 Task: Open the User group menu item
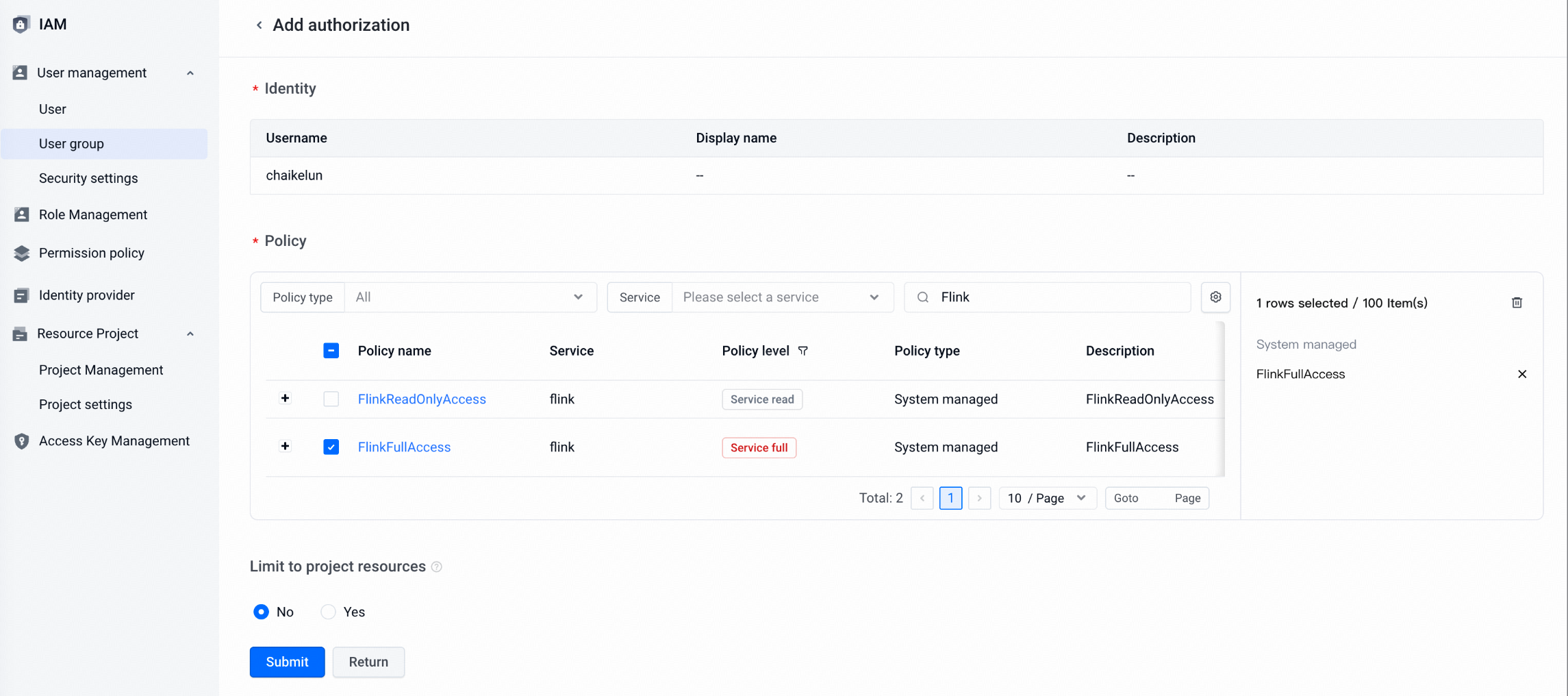104,144
